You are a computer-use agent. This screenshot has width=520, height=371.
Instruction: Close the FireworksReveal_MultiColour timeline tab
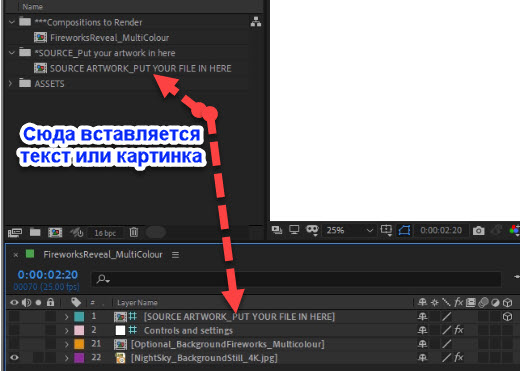pyautogui.click(x=15, y=255)
